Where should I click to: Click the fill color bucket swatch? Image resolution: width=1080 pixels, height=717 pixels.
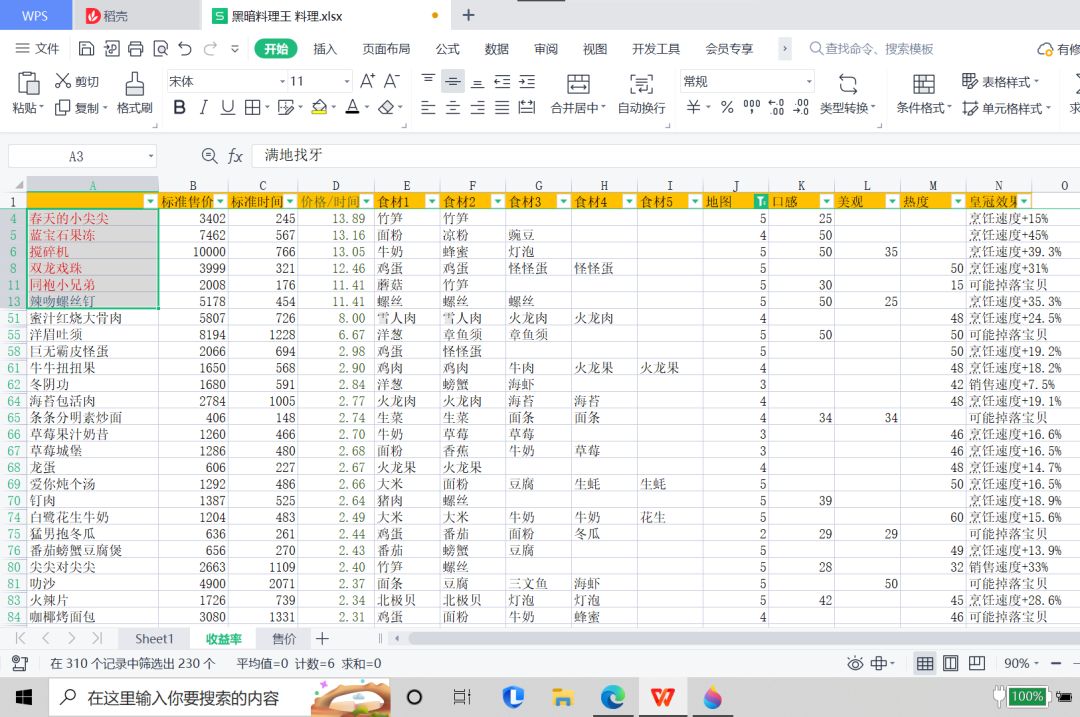(319, 108)
